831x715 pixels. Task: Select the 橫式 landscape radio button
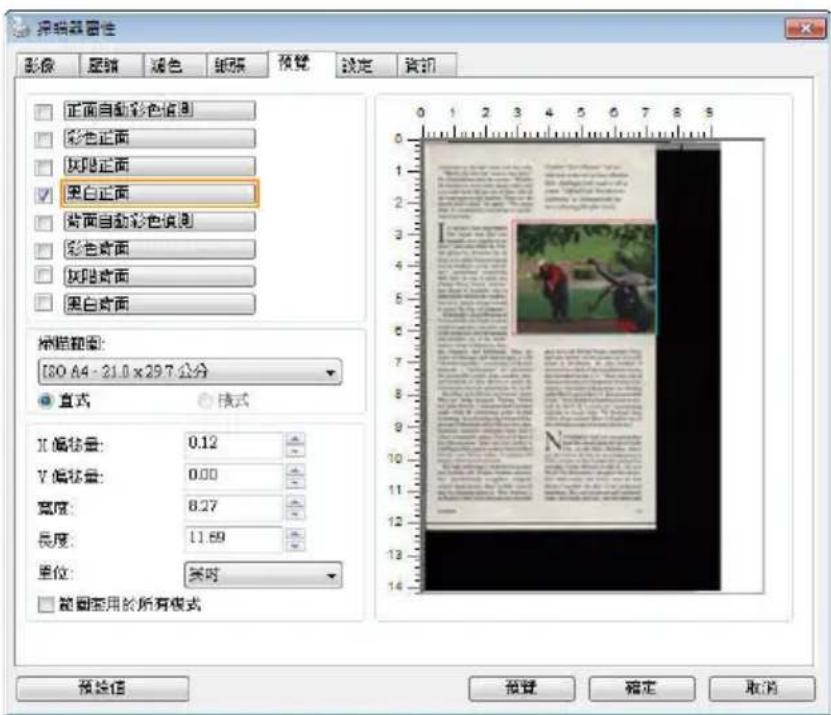coord(205,401)
